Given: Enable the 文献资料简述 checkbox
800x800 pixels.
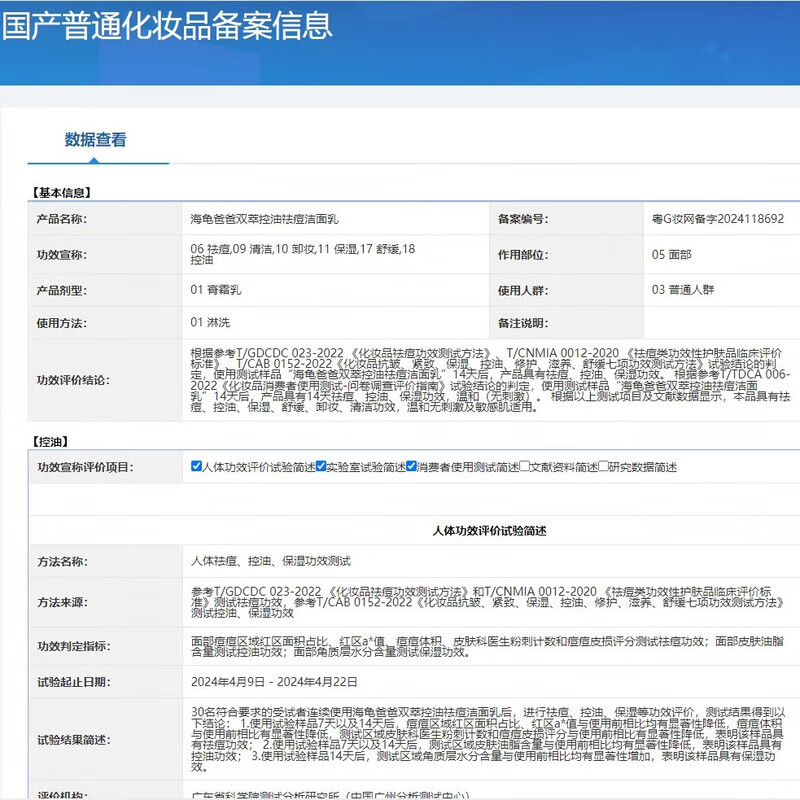Looking at the screenshot, I should pyautogui.click(x=525, y=467).
